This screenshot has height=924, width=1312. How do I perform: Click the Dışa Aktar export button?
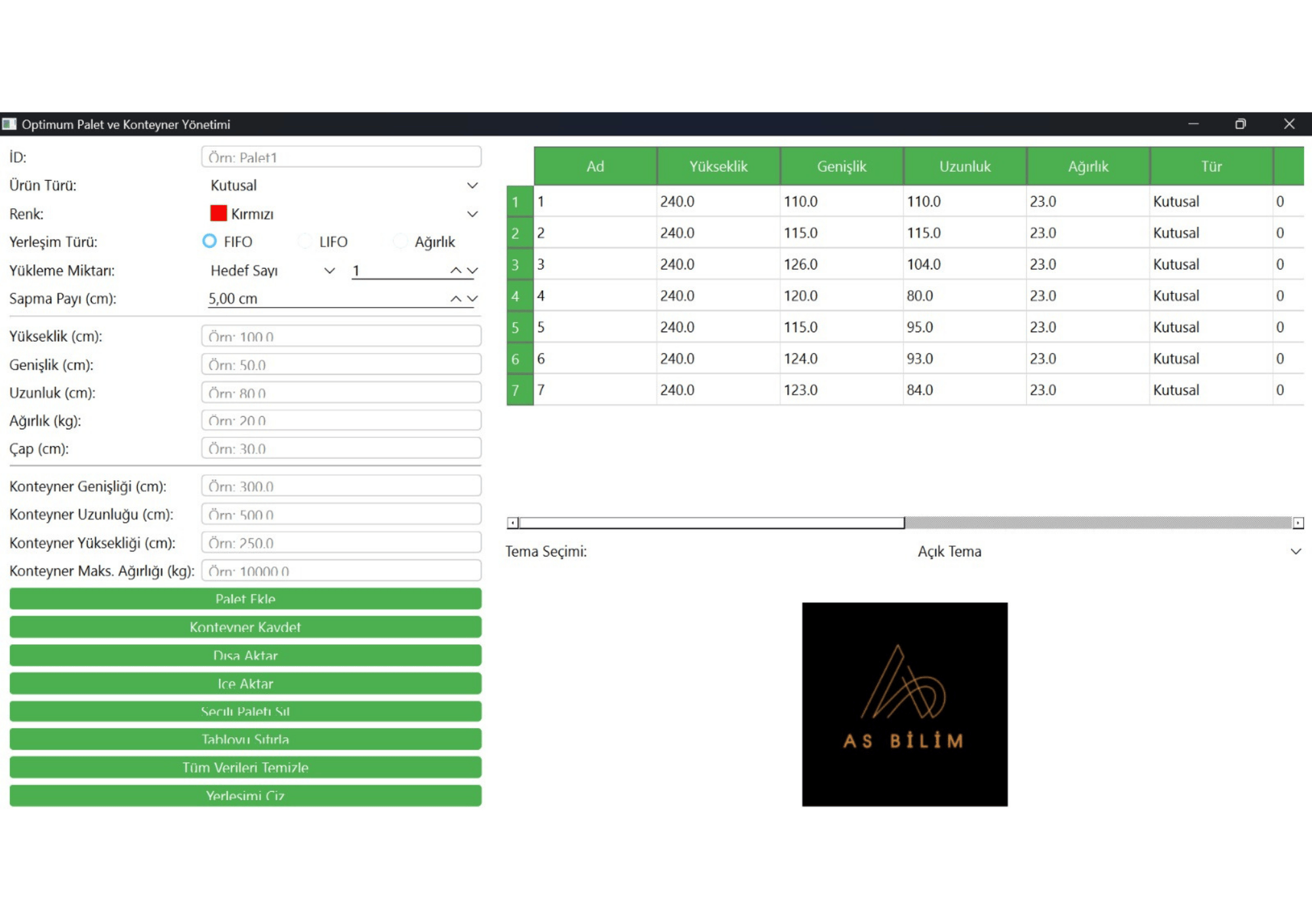(x=245, y=654)
